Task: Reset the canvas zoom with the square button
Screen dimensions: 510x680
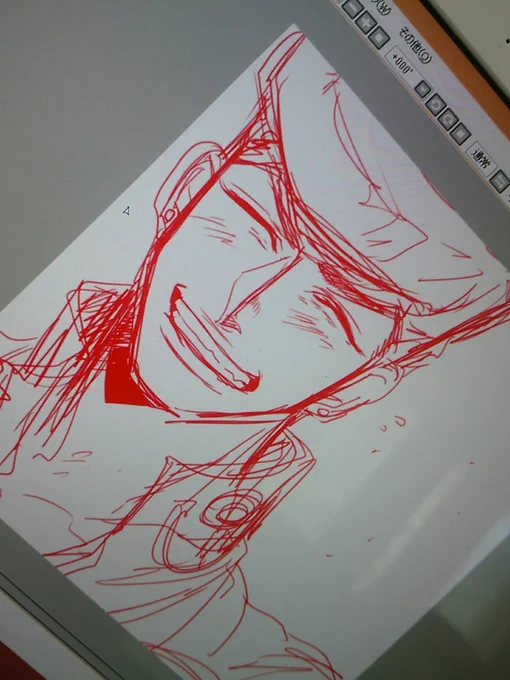Action: [379, 37]
